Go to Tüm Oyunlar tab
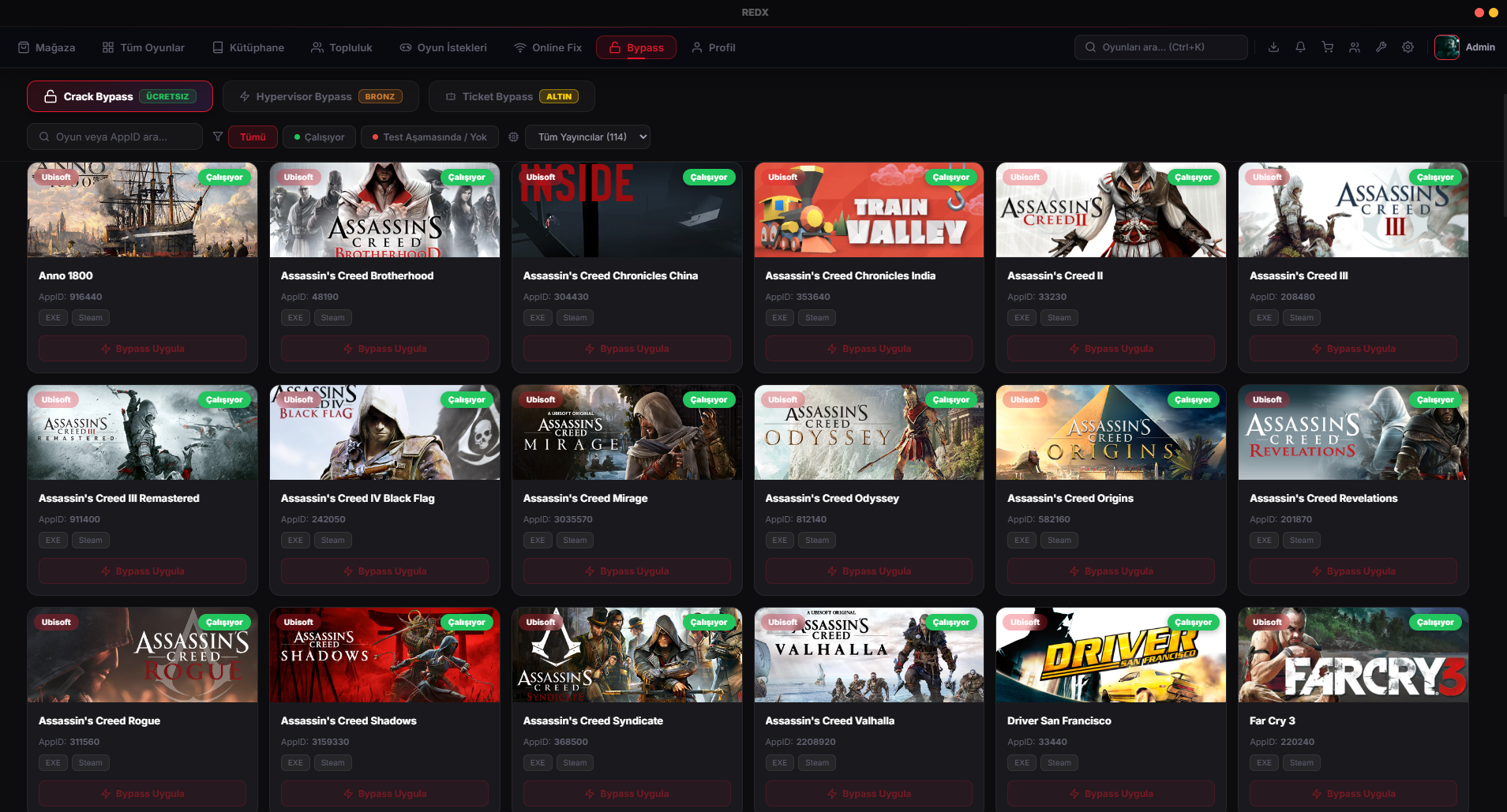Screen dimensions: 1507x812 [x=143, y=47]
